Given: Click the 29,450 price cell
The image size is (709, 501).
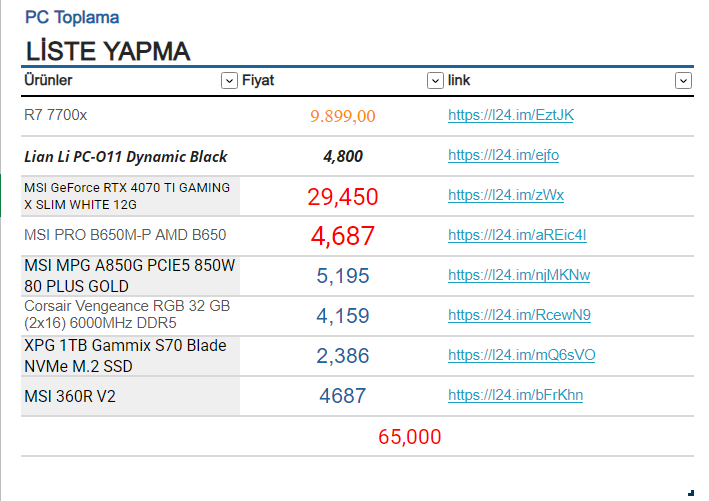Looking at the screenshot, I should [x=343, y=197].
